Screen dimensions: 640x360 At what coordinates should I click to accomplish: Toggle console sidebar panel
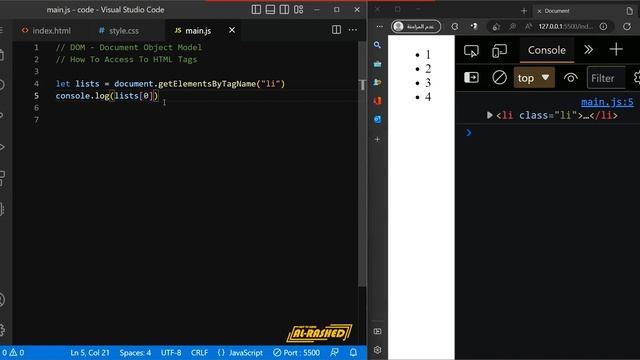click(x=471, y=78)
